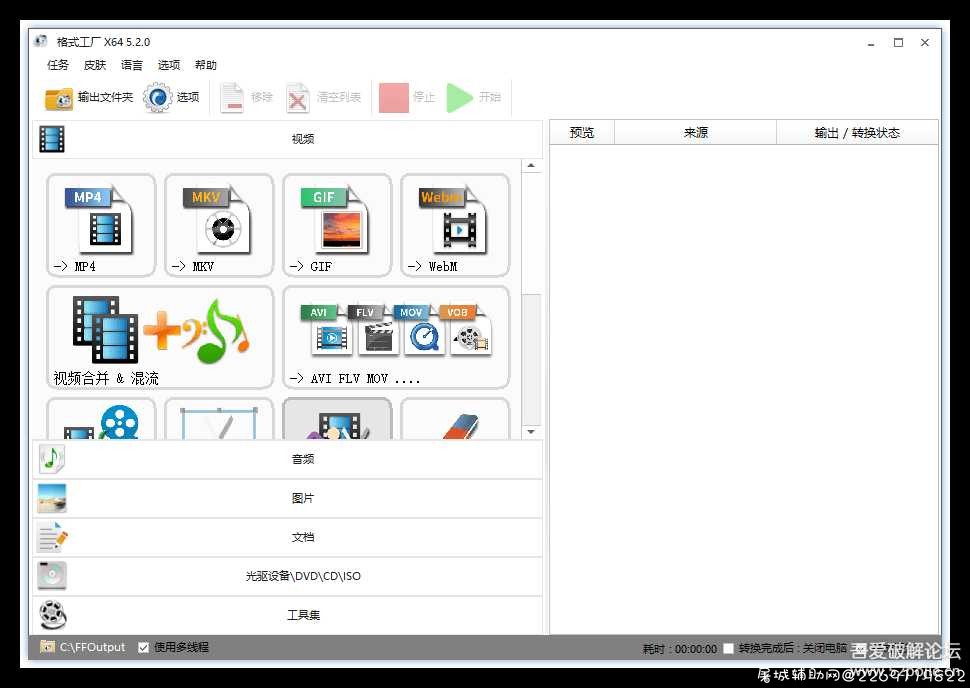The image size is (970, 688).
Task: Click the pencil document icon in the Document section
Action: pyautogui.click(x=52, y=537)
